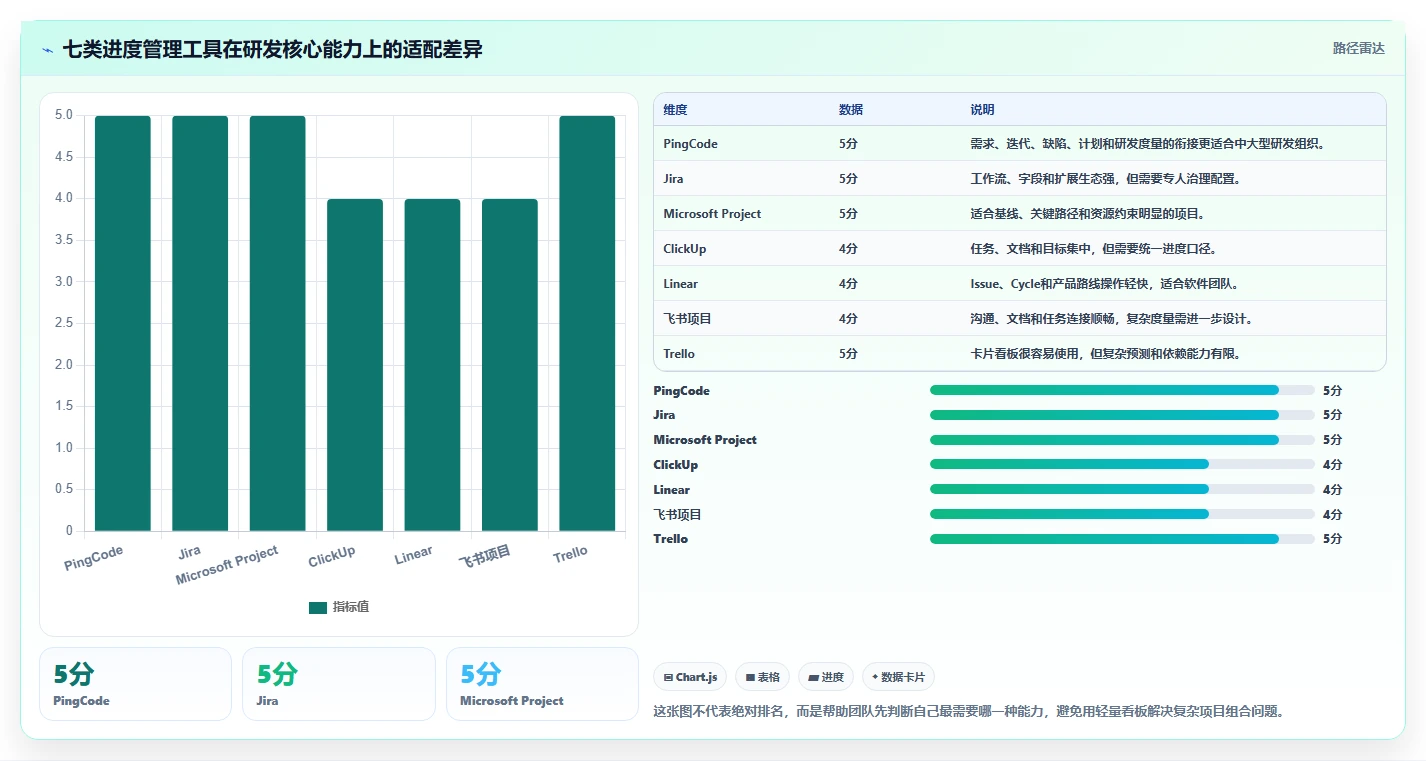Select the Jira 5分 data card
Viewport: 1426px width, 761px height.
click(339, 684)
